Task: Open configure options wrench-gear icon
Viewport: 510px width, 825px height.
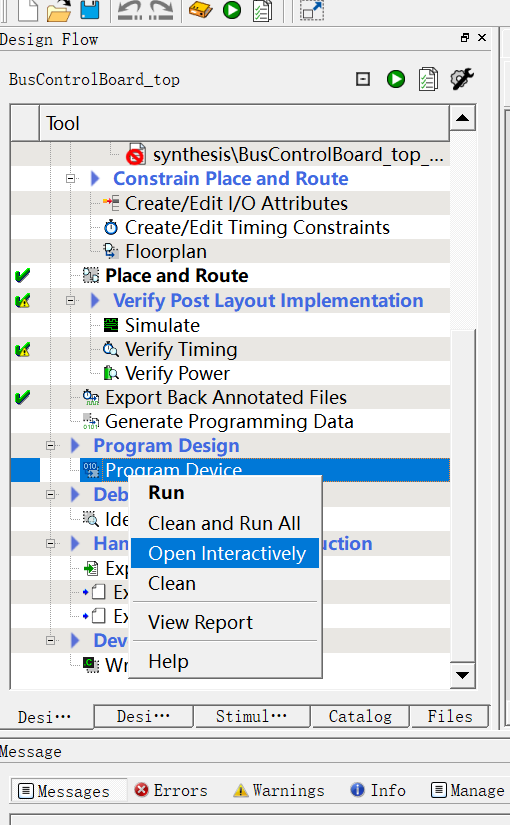Action: tap(462, 79)
